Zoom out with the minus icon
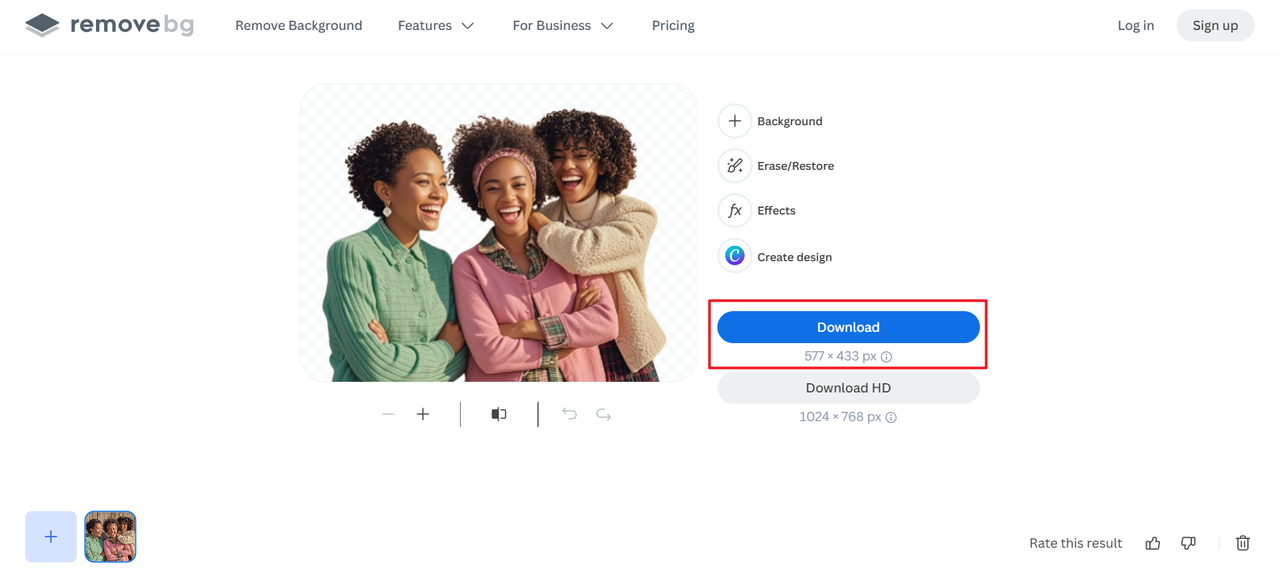Image resolution: width=1280 pixels, height=577 pixels. point(388,414)
